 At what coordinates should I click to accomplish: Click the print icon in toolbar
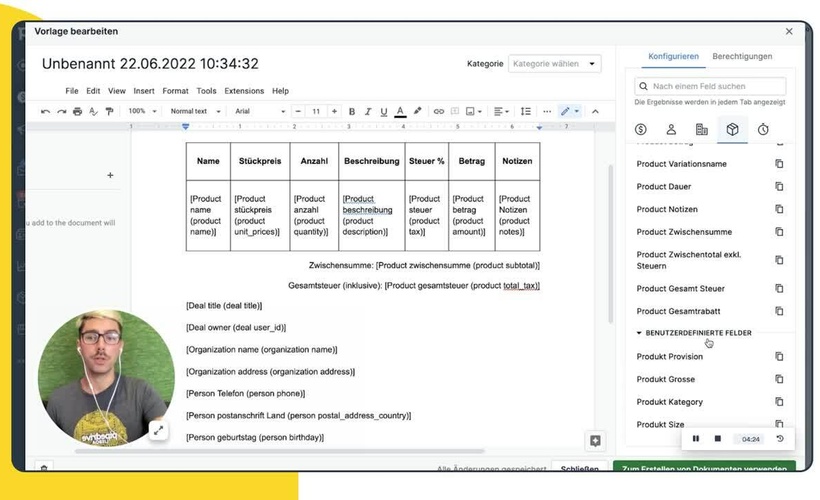(78, 111)
